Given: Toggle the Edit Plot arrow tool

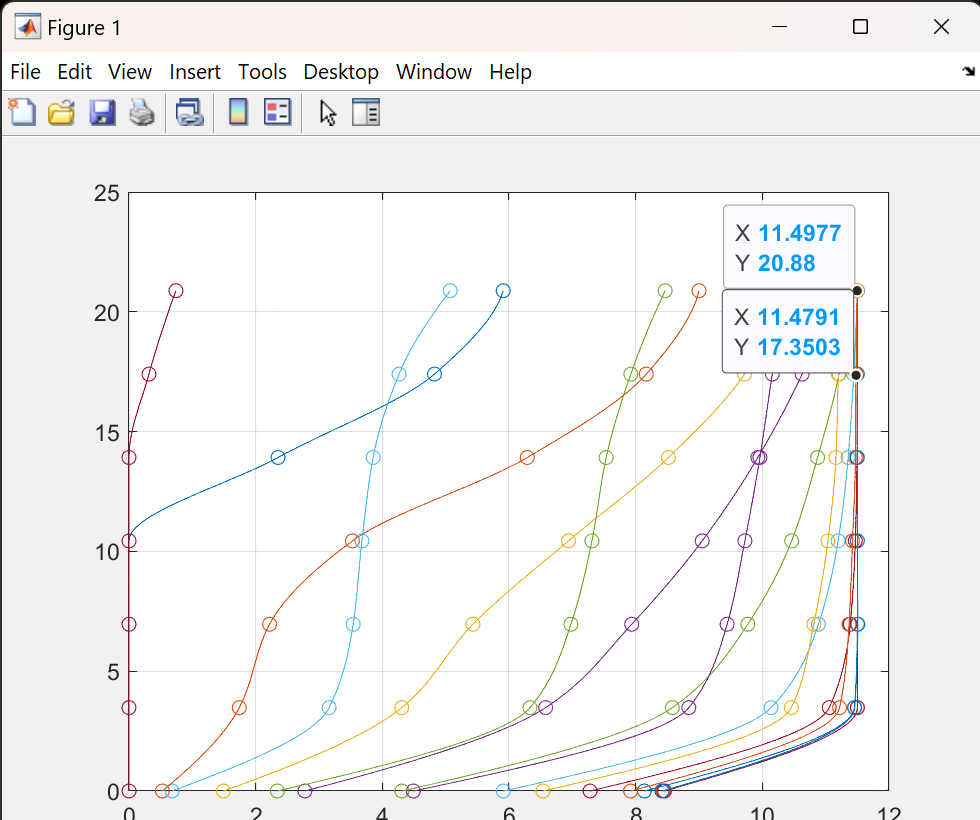Looking at the screenshot, I should (x=327, y=112).
